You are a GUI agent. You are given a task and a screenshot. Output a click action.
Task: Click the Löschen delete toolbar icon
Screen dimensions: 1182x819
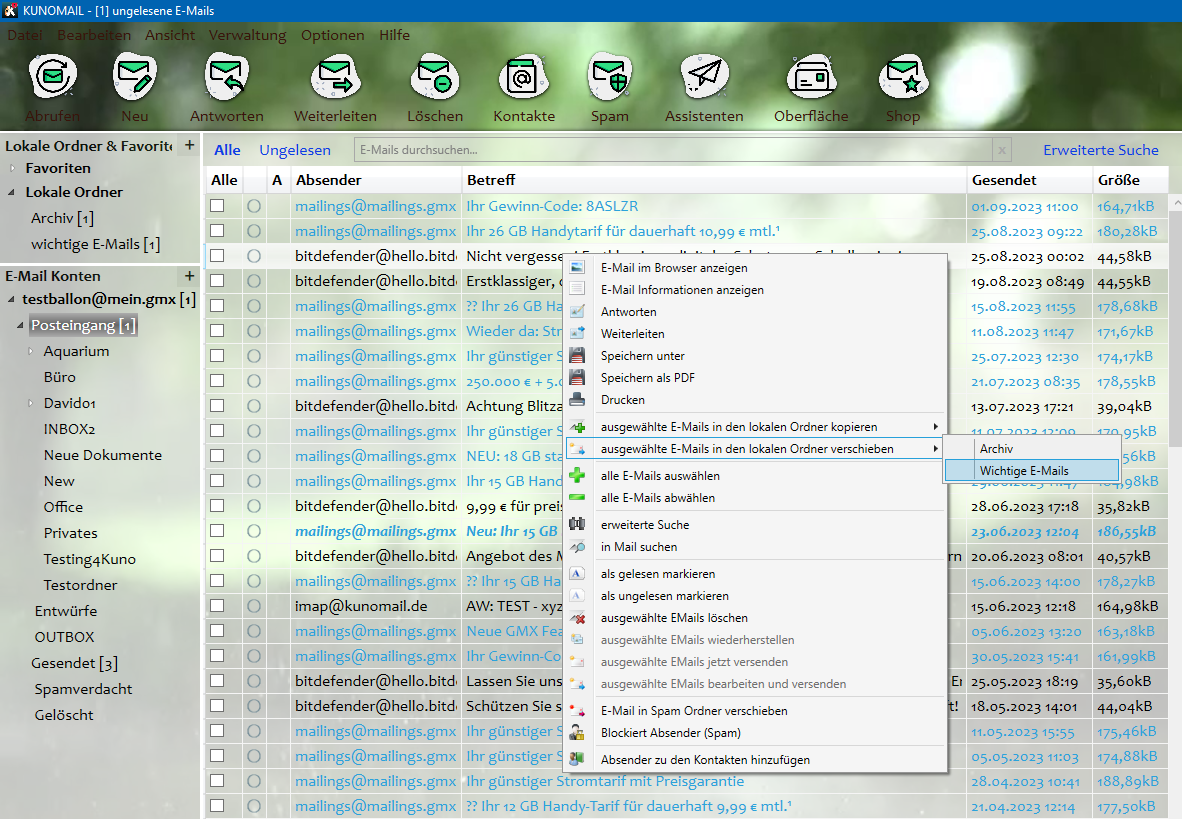coord(435,77)
